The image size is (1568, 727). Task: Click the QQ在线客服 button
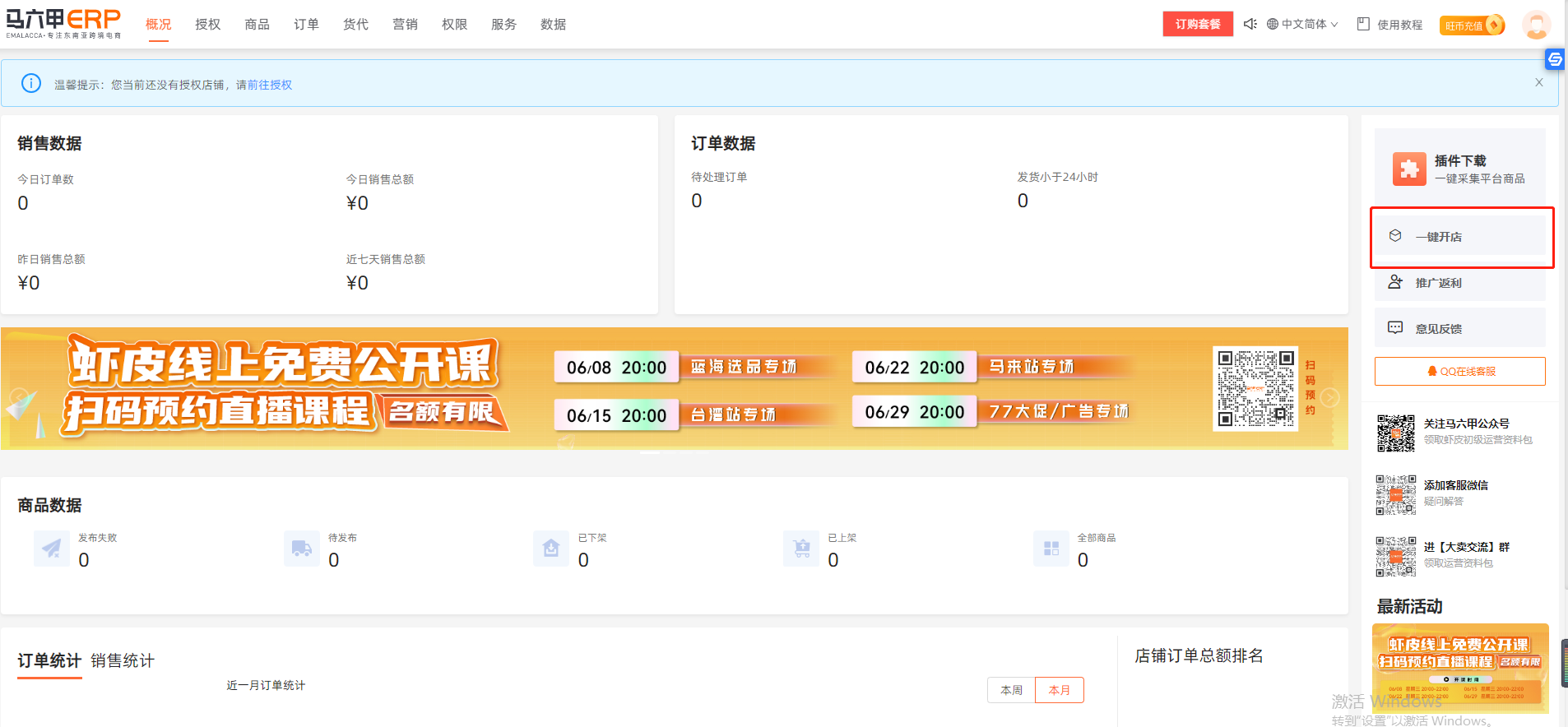tap(1460, 371)
